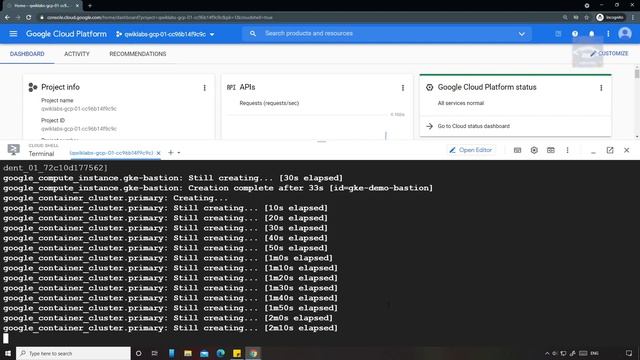Screen dimensions: 640x360
Task: Select the Cloud Shell terminal session tab
Action: [x=111, y=153]
